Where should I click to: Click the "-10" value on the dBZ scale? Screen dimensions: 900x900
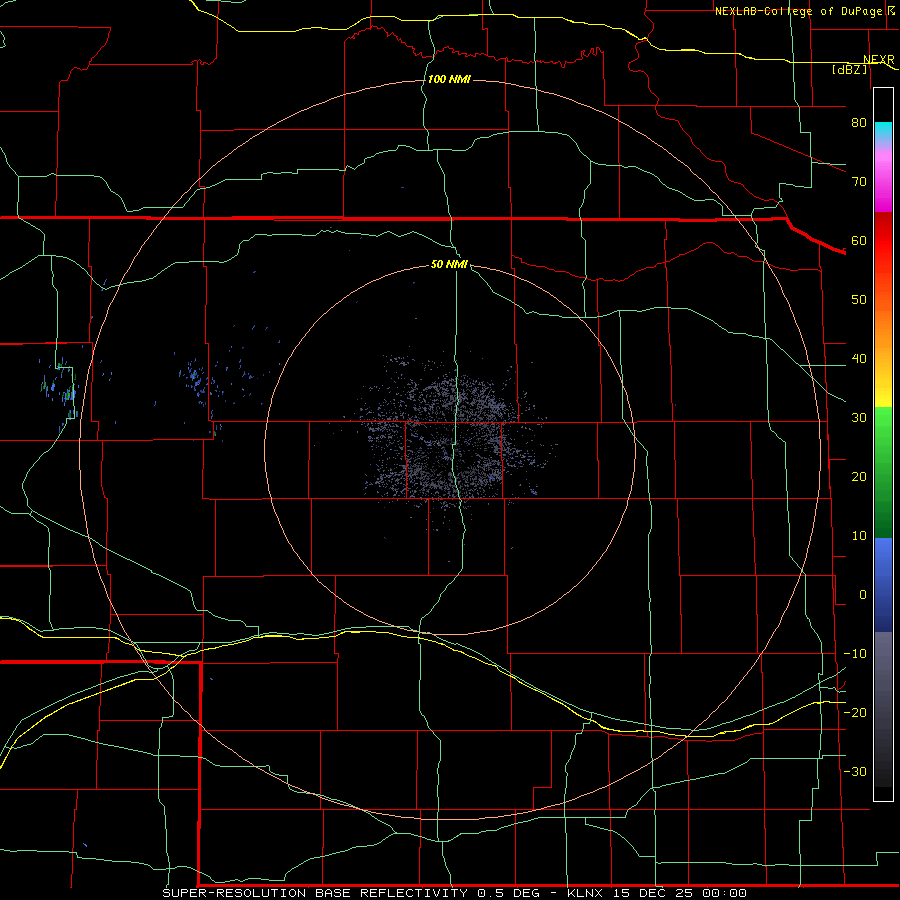(855, 654)
